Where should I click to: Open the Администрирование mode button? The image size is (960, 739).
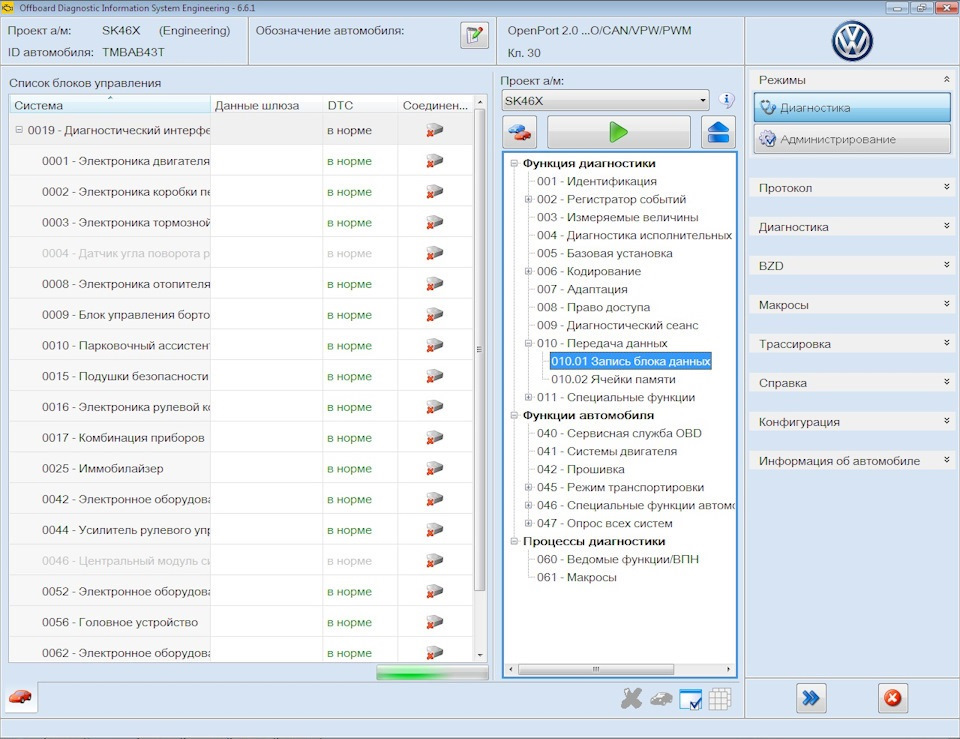pyautogui.click(x=852, y=139)
